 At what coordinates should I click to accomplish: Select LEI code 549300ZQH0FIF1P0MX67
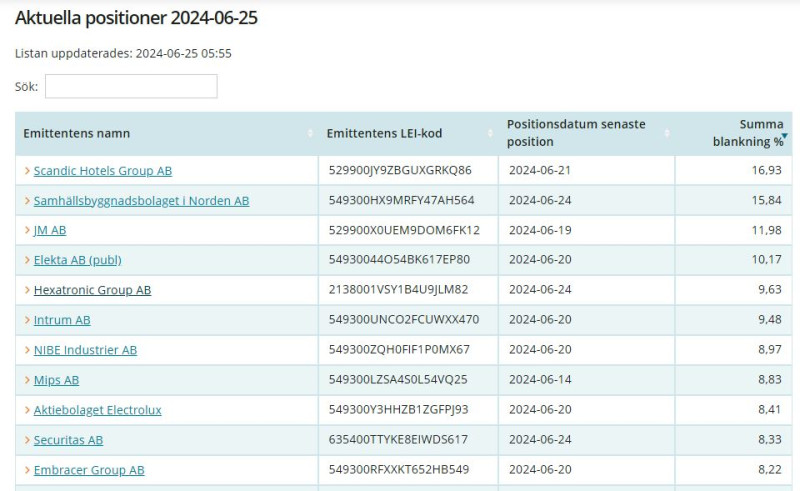click(399, 350)
